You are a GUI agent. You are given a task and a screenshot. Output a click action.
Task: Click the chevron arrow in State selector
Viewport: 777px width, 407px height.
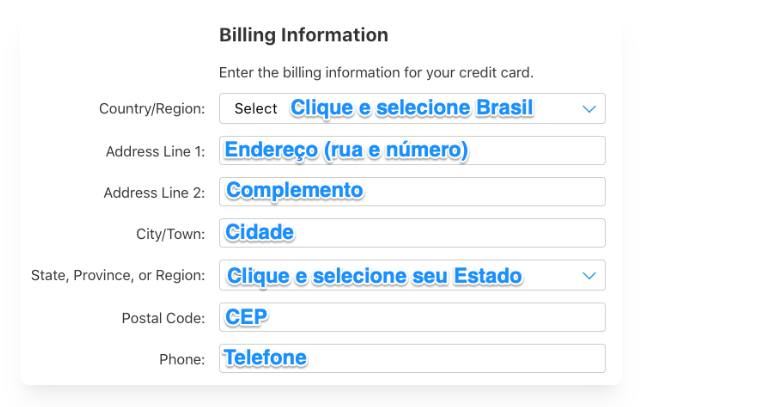pyautogui.click(x=589, y=275)
